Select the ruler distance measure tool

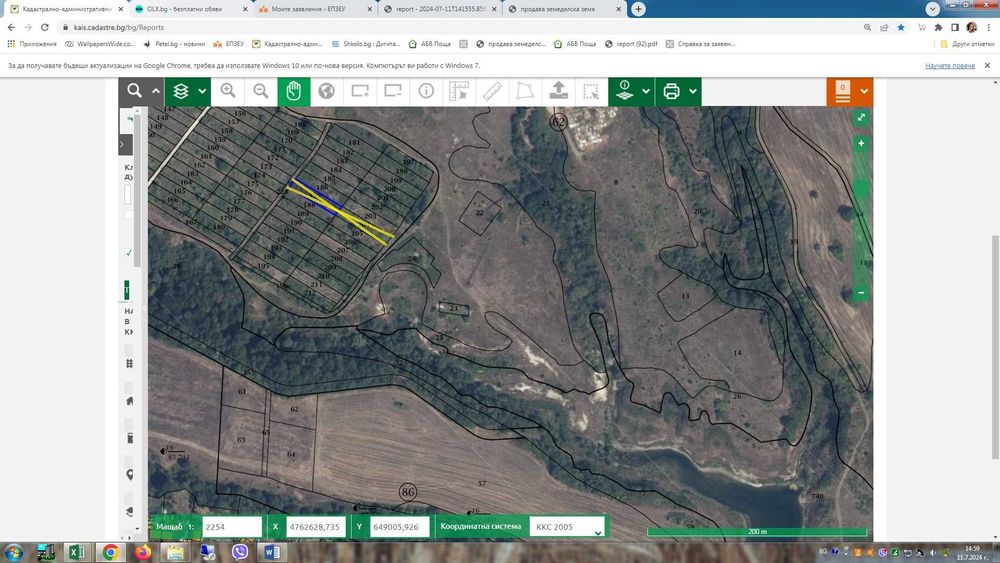[x=492, y=91]
